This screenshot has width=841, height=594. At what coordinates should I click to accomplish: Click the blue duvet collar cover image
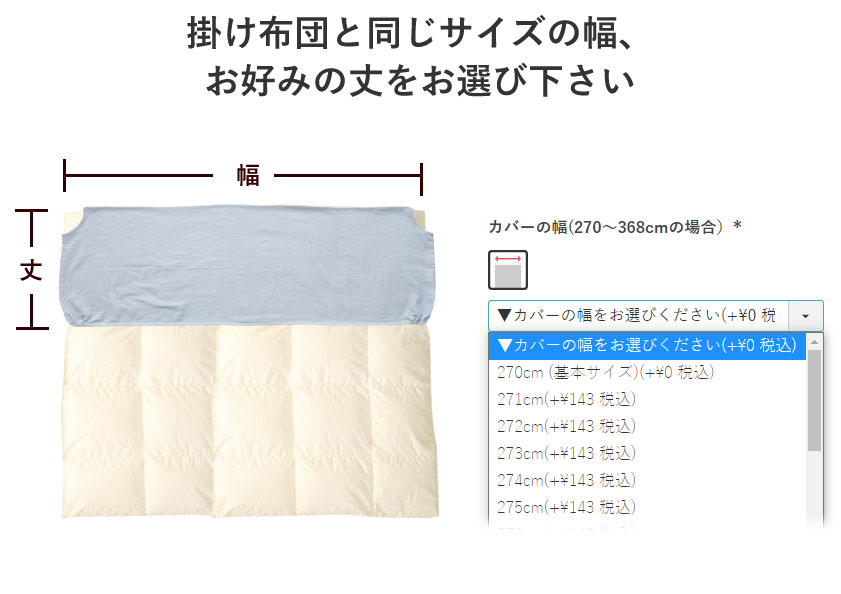click(x=247, y=265)
